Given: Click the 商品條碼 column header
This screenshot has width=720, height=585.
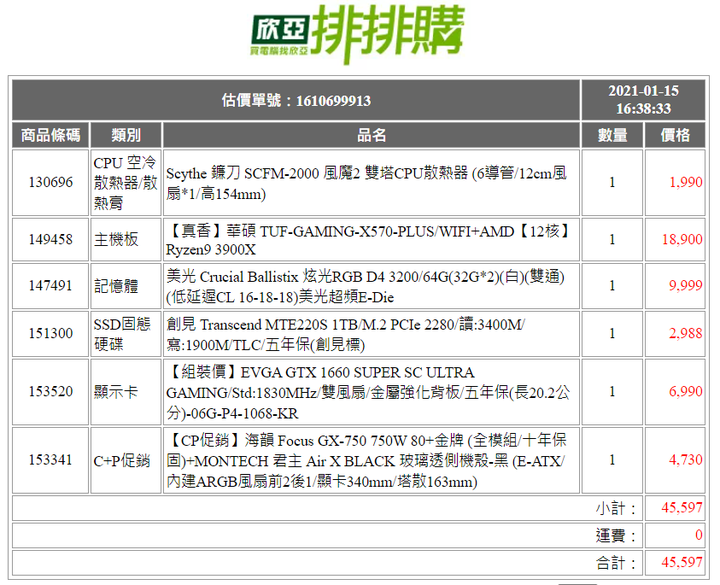Looking at the screenshot, I should [x=51, y=135].
